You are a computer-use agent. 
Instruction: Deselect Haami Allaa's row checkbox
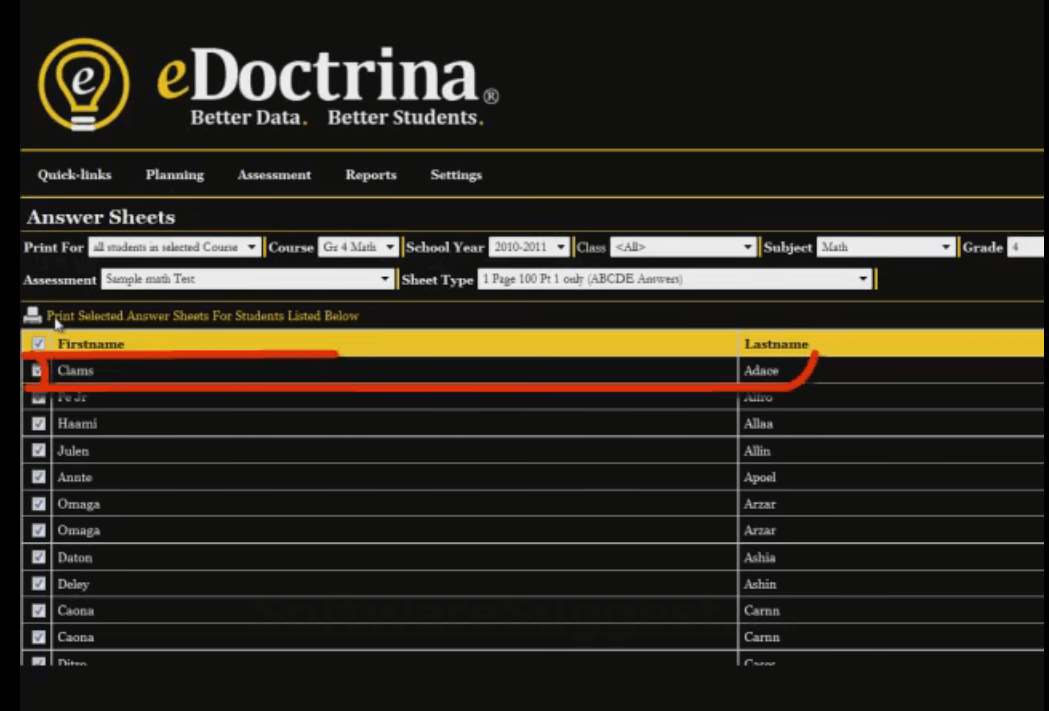38,423
